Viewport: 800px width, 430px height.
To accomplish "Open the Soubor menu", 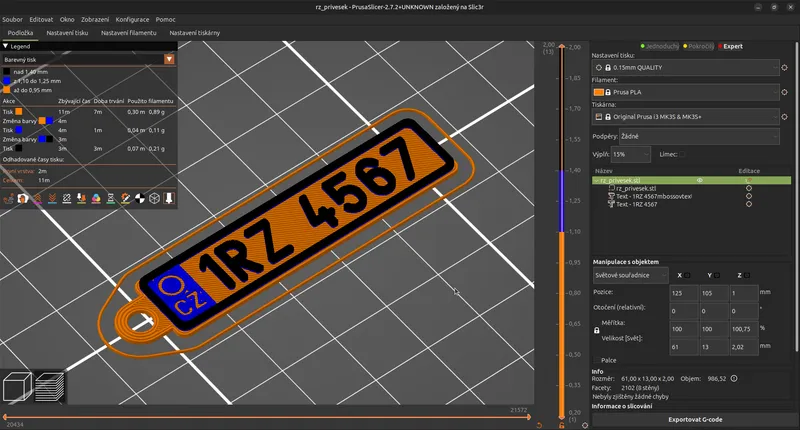I will coord(12,19).
